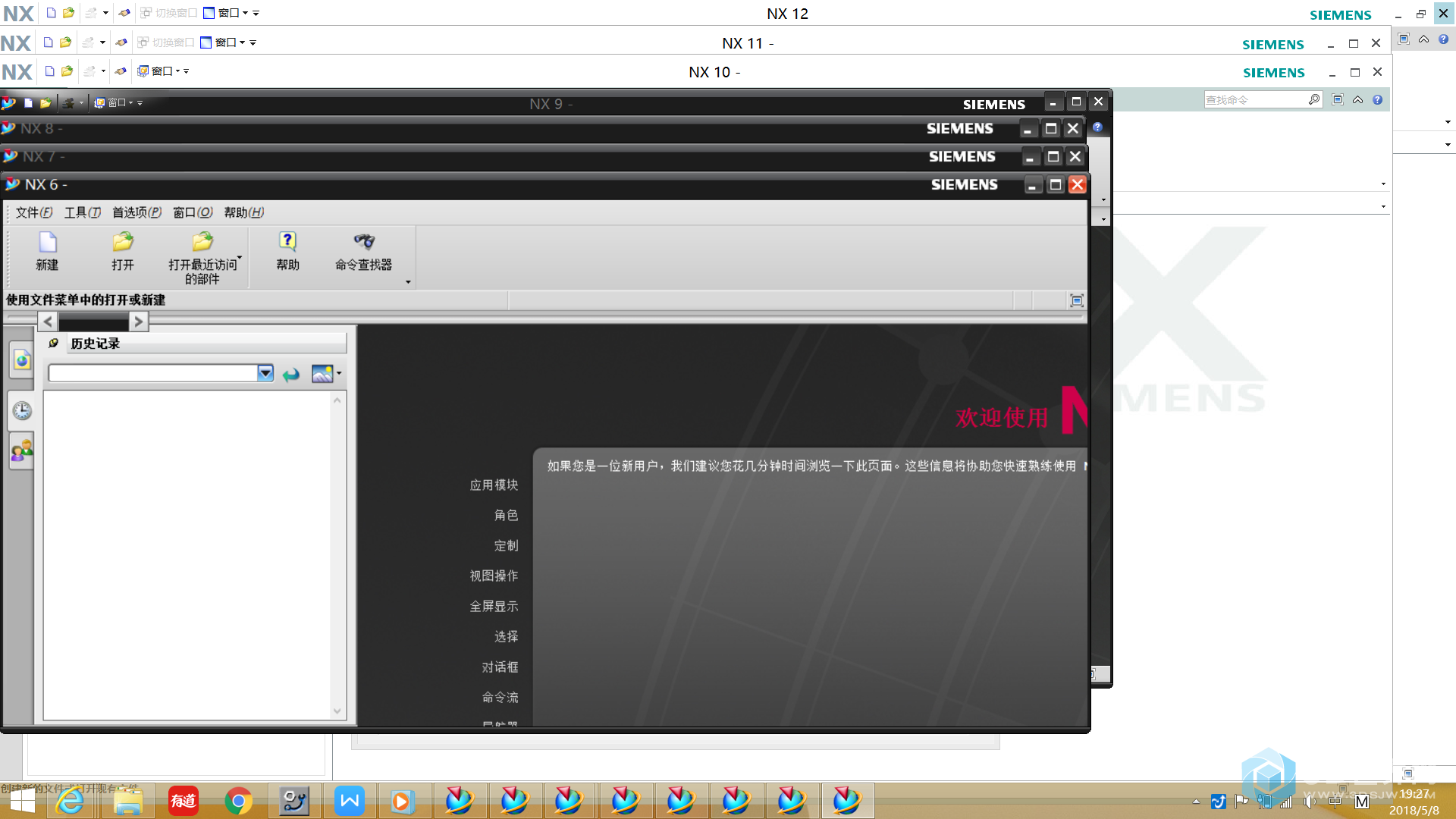
Task: Click the history filter combo box field
Action: coord(153,373)
